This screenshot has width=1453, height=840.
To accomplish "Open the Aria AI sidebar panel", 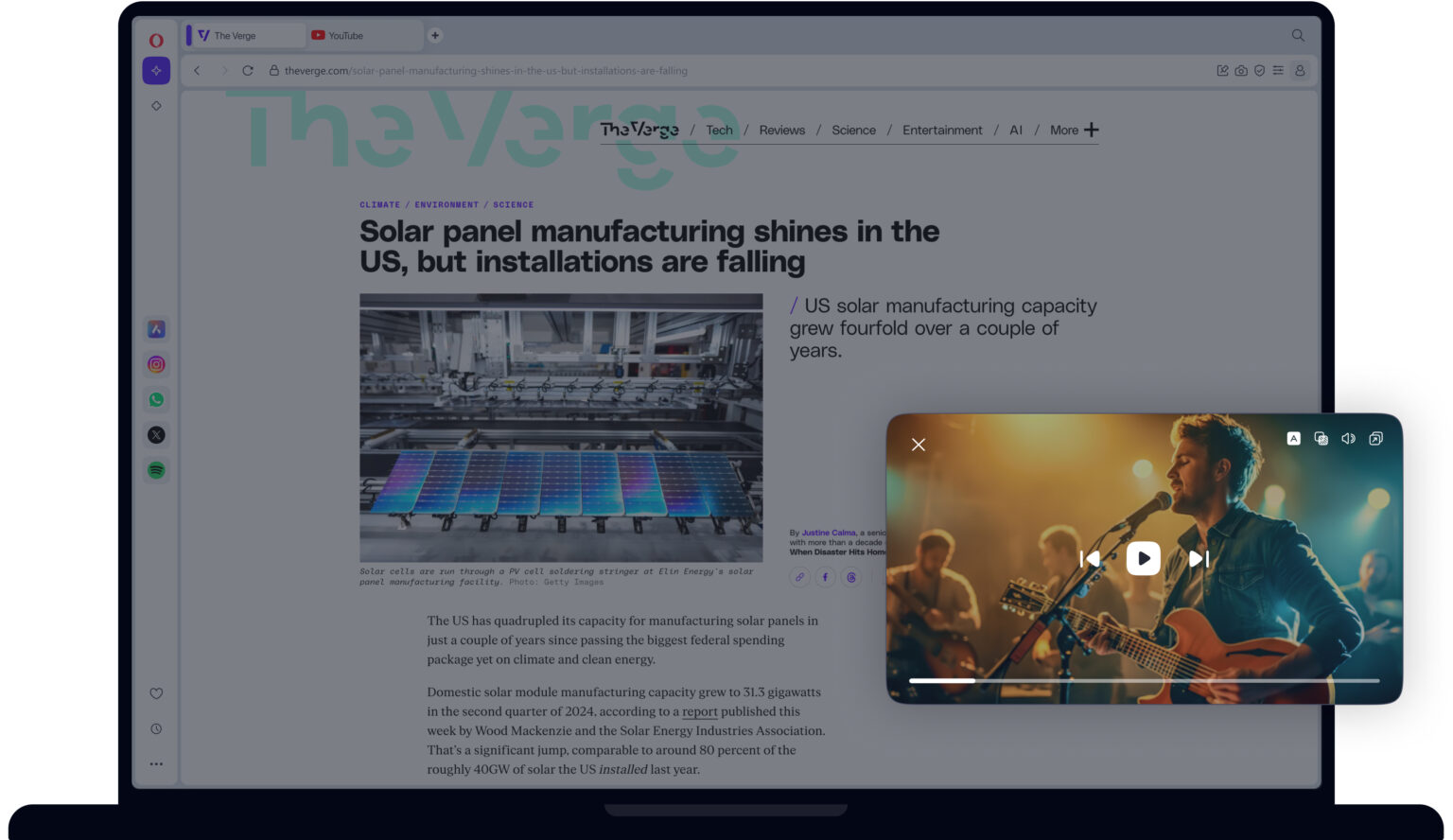I will (156, 70).
